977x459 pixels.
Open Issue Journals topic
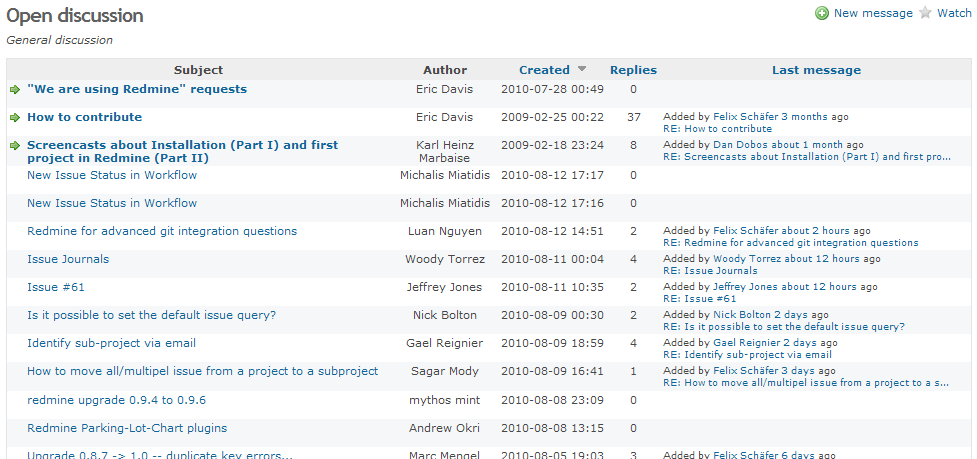coord(68,259)
